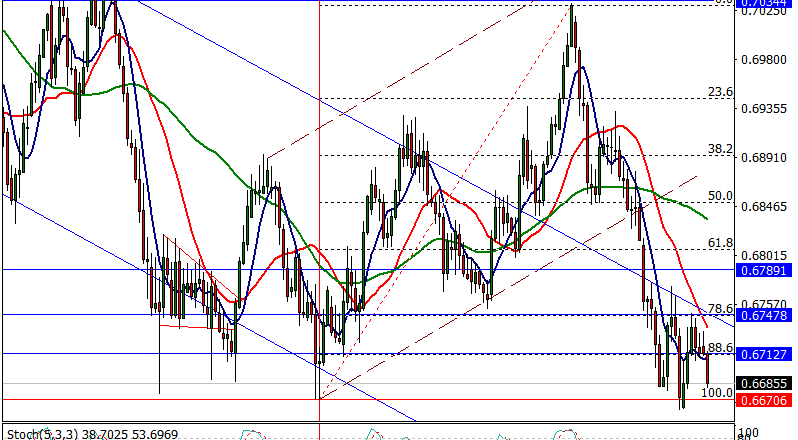Select the 78.6 Fibonacci level label
This screenshot has height=440, width=798.
click(x=721, y=308)
